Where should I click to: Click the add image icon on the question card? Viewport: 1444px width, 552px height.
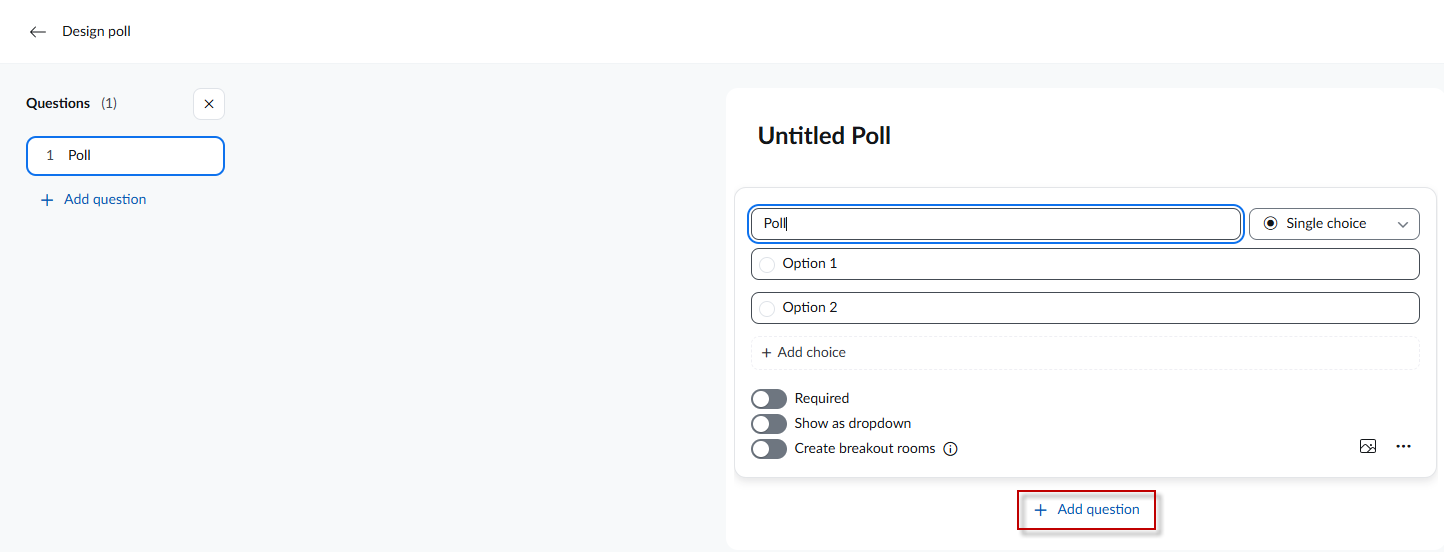[x=1368, y=447]
